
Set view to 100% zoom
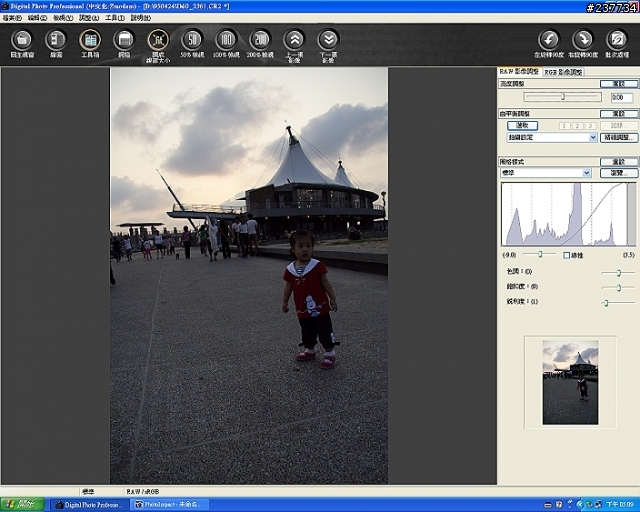pos(226,40)
